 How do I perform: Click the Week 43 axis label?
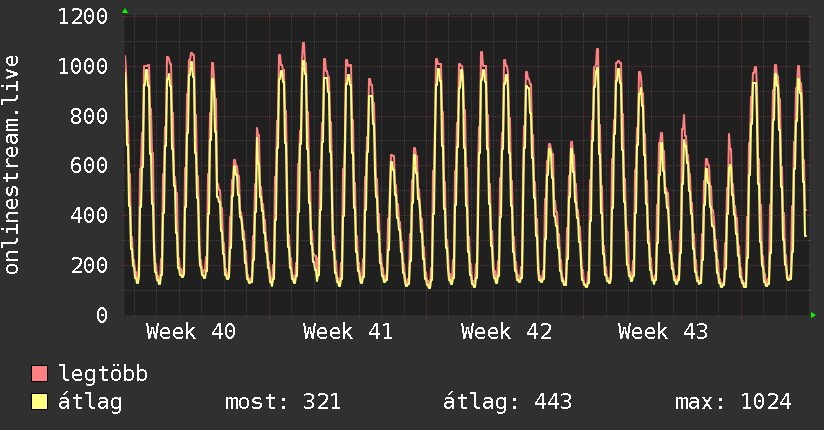pos(663,331)
